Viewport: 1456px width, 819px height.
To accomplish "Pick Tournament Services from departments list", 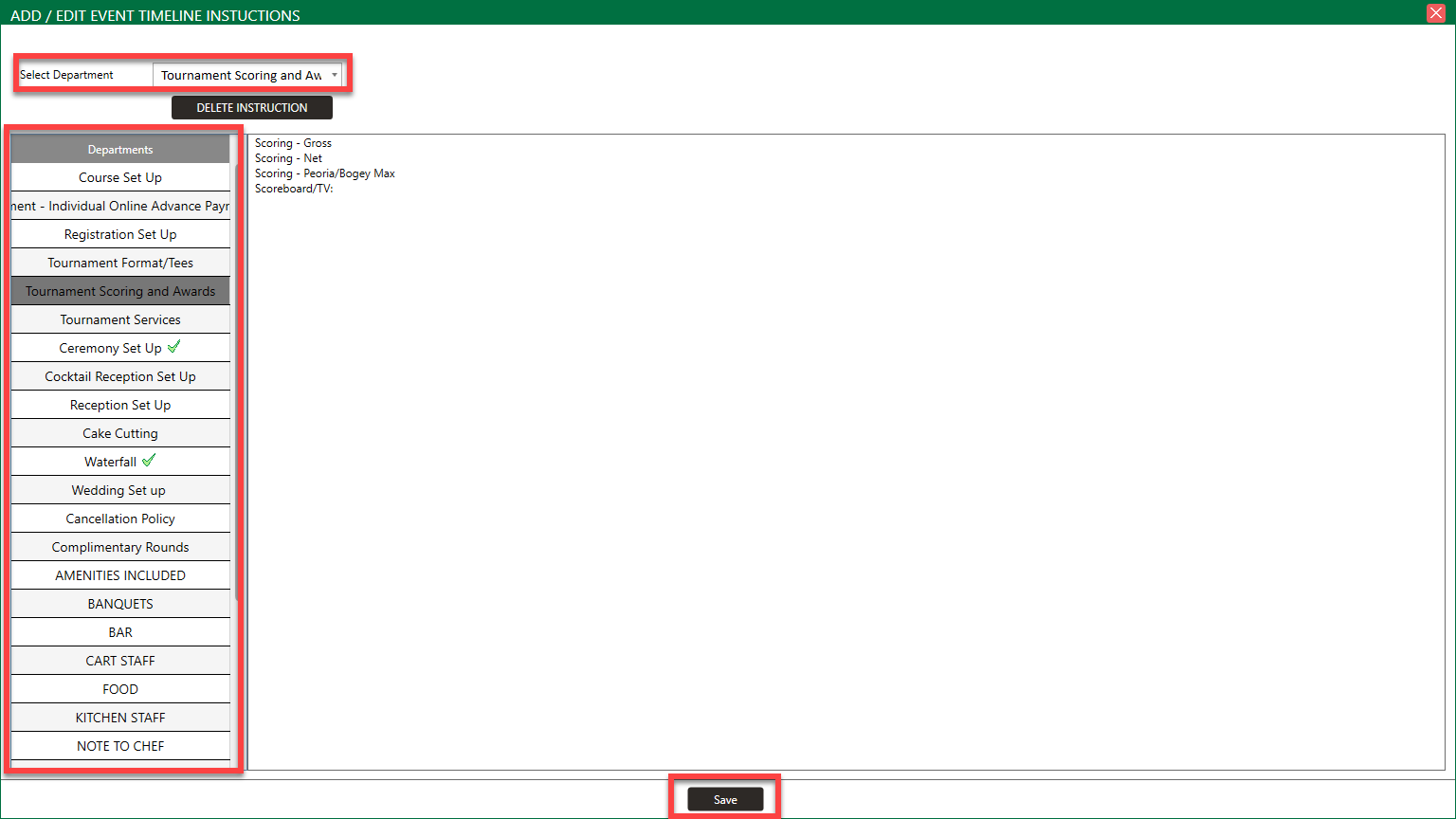I will pyautogui.click(x=120, y=319).
